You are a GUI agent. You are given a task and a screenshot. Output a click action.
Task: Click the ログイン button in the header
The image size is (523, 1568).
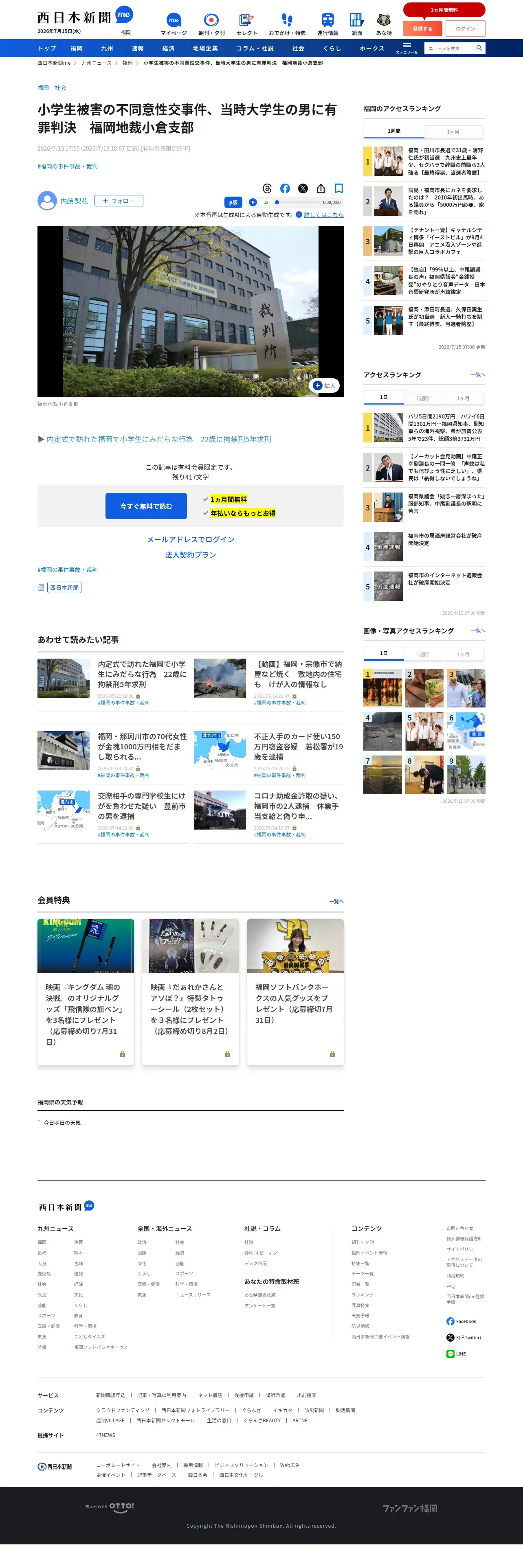(465, 28)
